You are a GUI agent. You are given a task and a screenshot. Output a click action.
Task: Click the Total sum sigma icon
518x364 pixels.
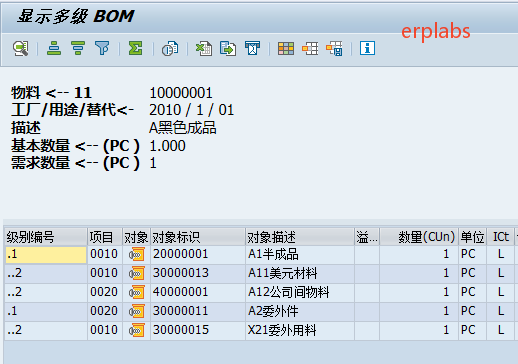point(136,49)
